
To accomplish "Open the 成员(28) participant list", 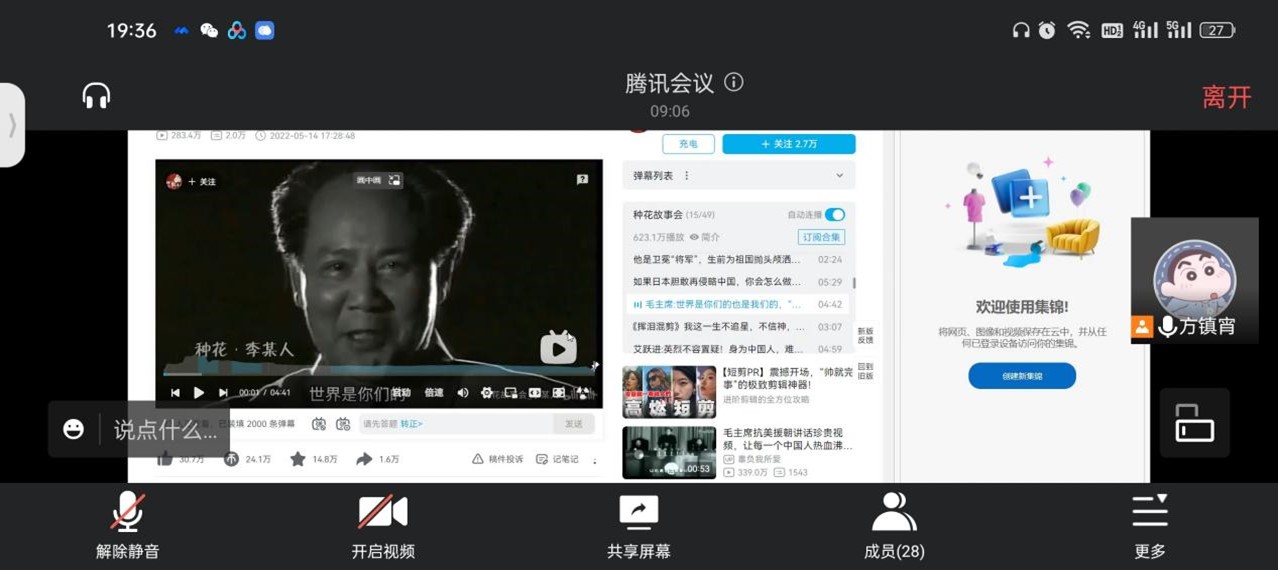I will click(894, 525).
